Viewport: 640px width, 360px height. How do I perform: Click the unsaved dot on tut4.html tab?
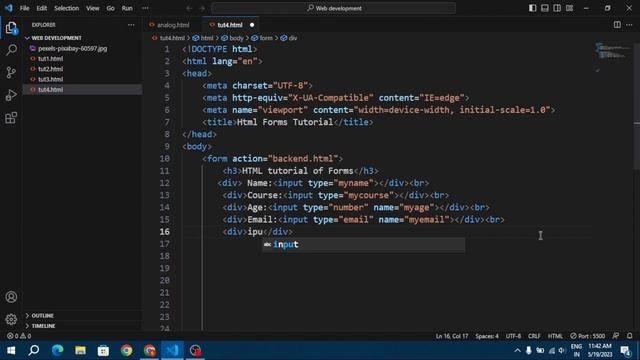tap(252, 25)
